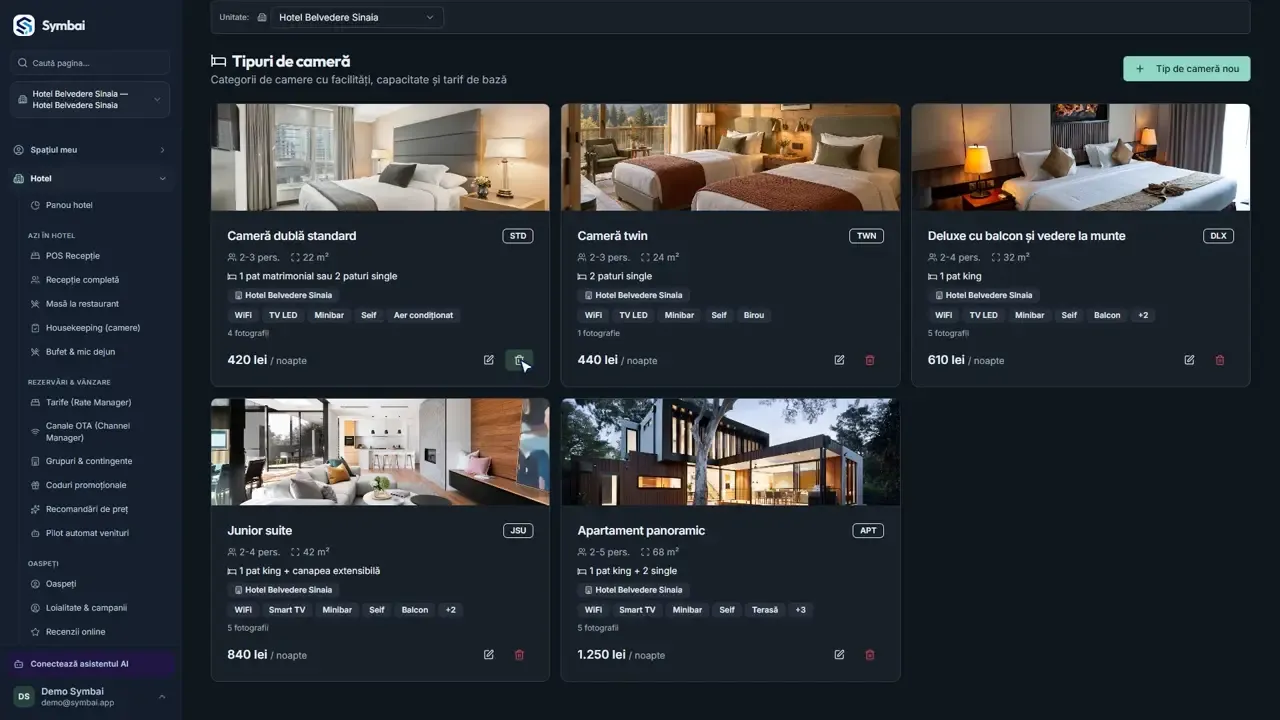
Task: Show the +2 extra amenities on Junior suite
Action: click(x=451, y=610)
